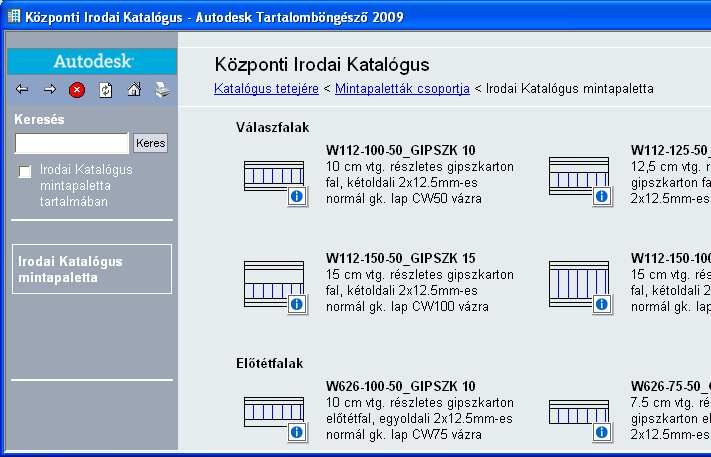Click the Központi Irodai Katalógus page heading

pos(322,64)
